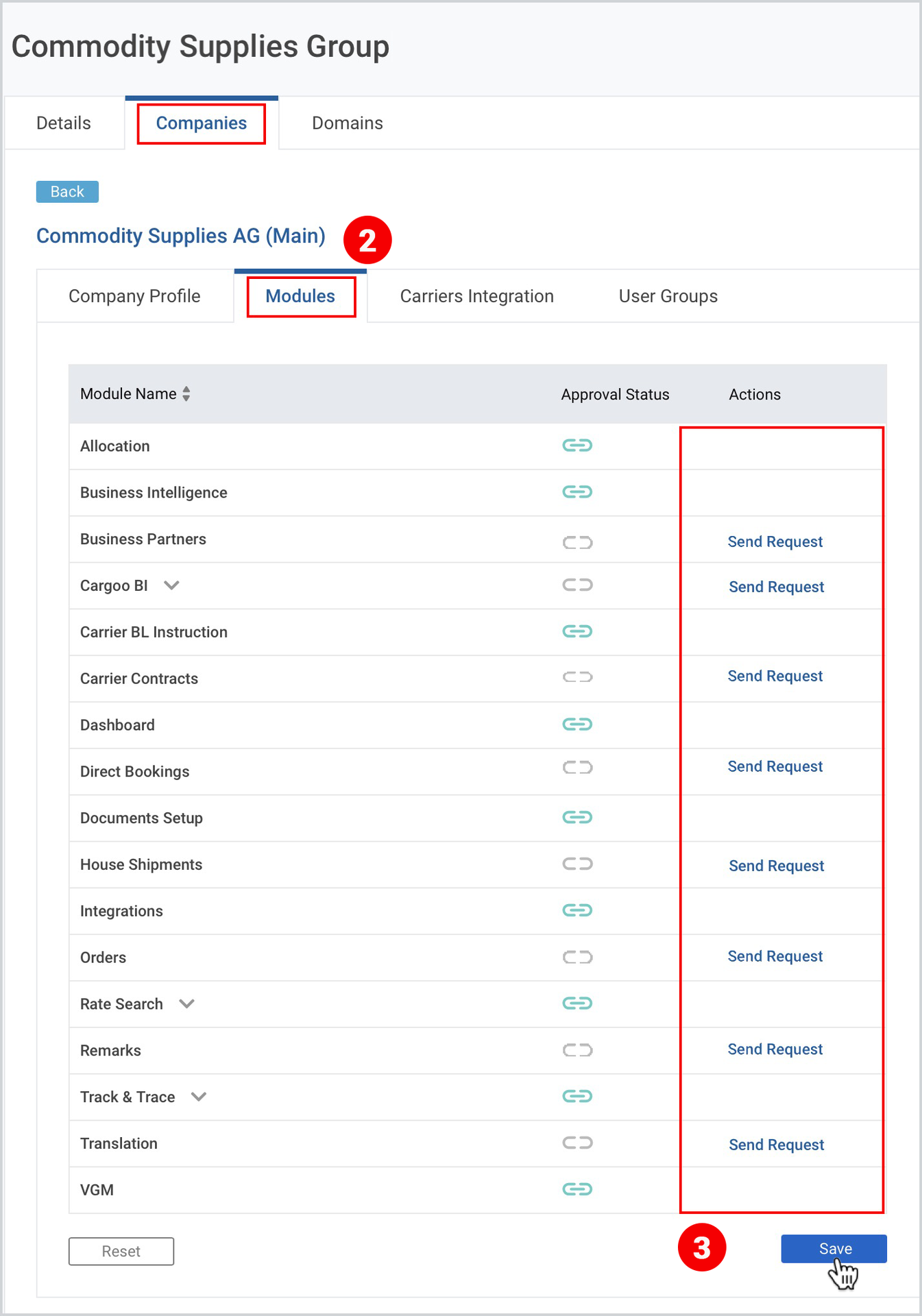The image size is (922, 1316).
Task: Click the Track & Trace status link icon
Action: [577, 1097]
